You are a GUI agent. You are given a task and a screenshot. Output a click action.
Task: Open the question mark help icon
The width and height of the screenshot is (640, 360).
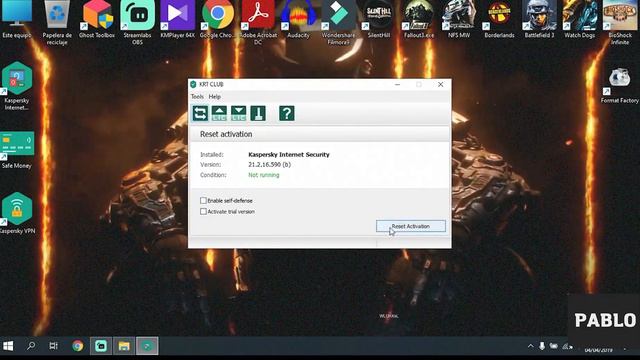point(287,113)
